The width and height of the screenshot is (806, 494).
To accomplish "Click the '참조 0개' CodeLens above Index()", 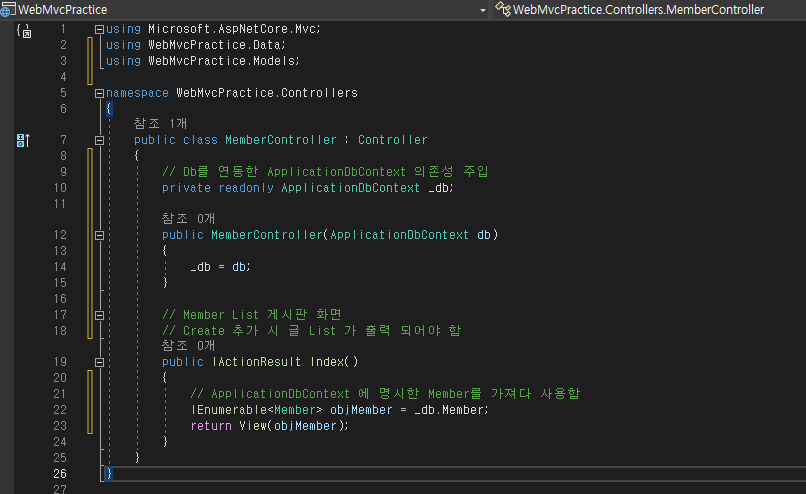I will pos(188,345).
